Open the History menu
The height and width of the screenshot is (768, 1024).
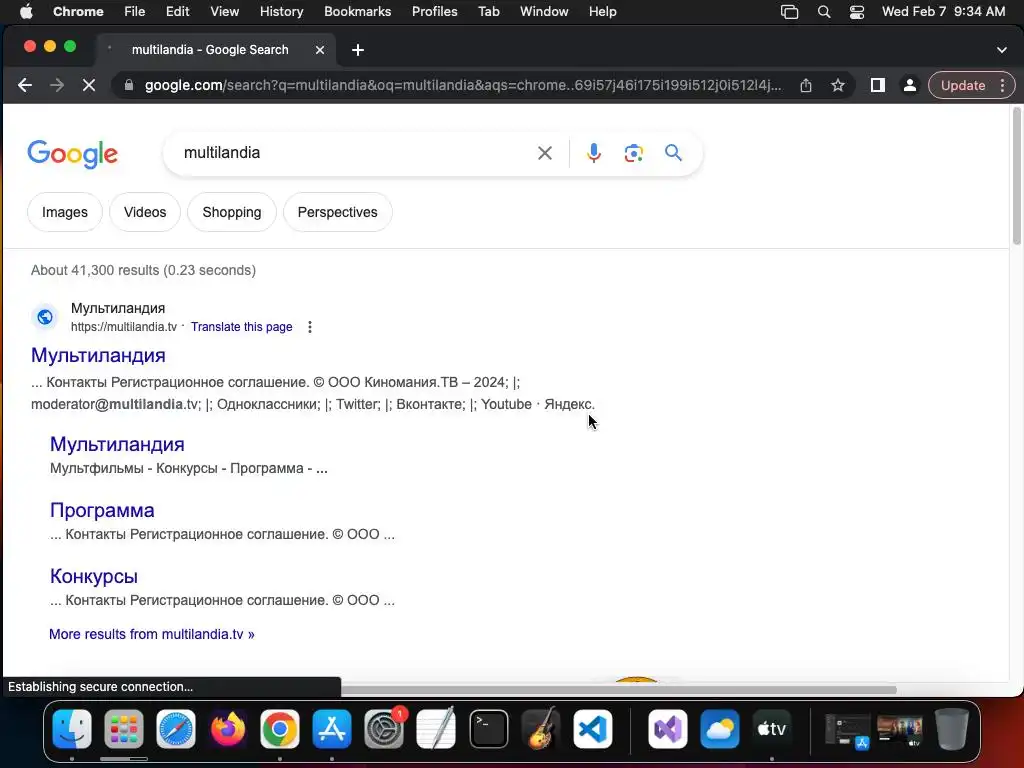click(x=281, y=12)
